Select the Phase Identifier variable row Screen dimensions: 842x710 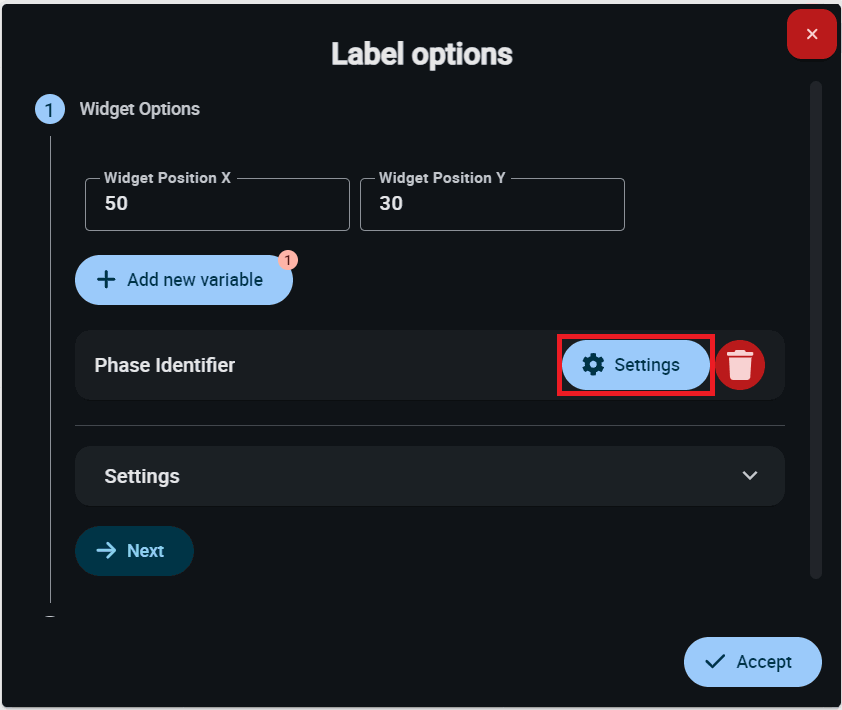(x=300, y=365)
